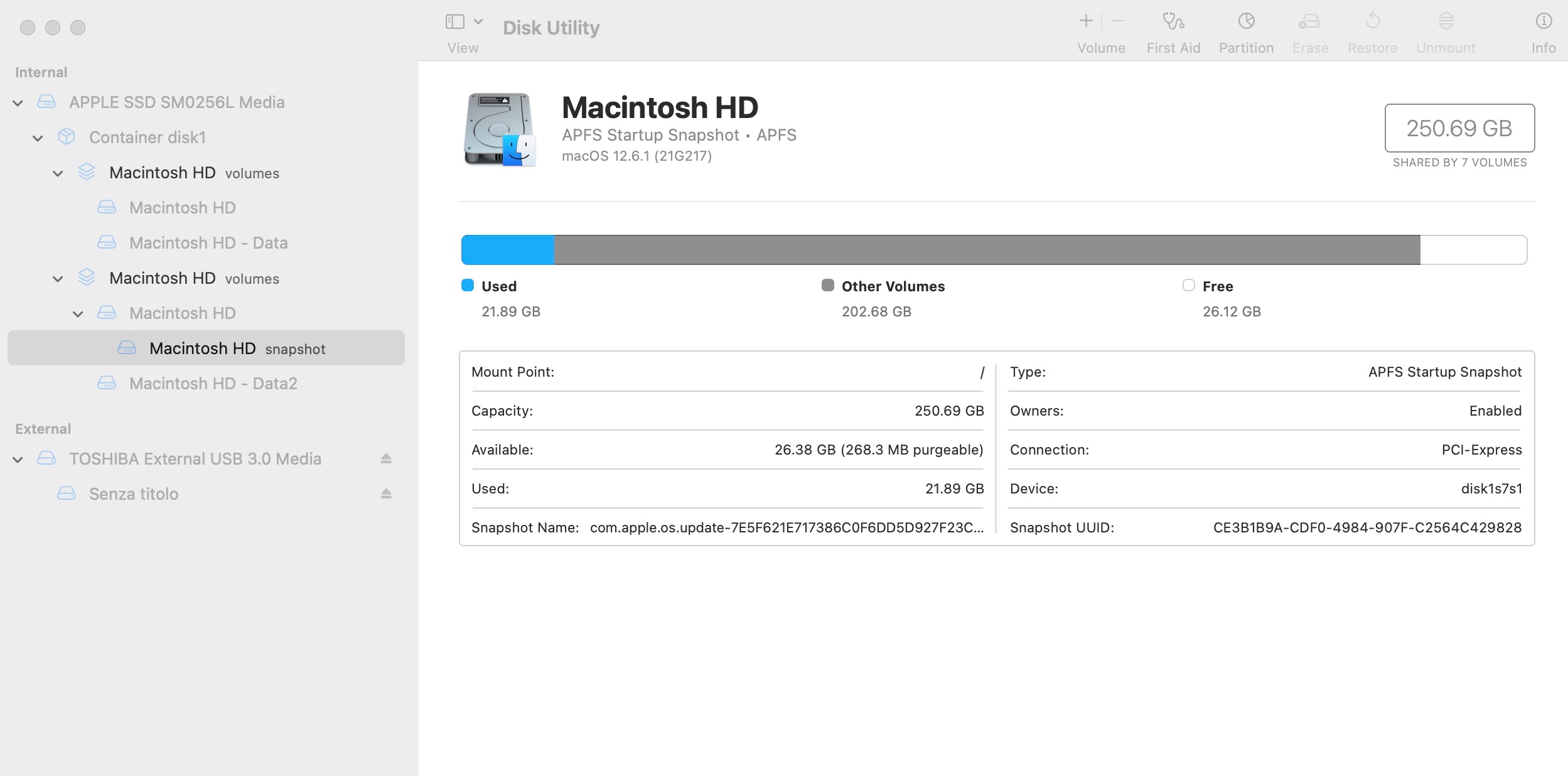This screenshot has height=776, width=1568.
Task: Click the Restore toolbar icon
Action: [1372, 22]
